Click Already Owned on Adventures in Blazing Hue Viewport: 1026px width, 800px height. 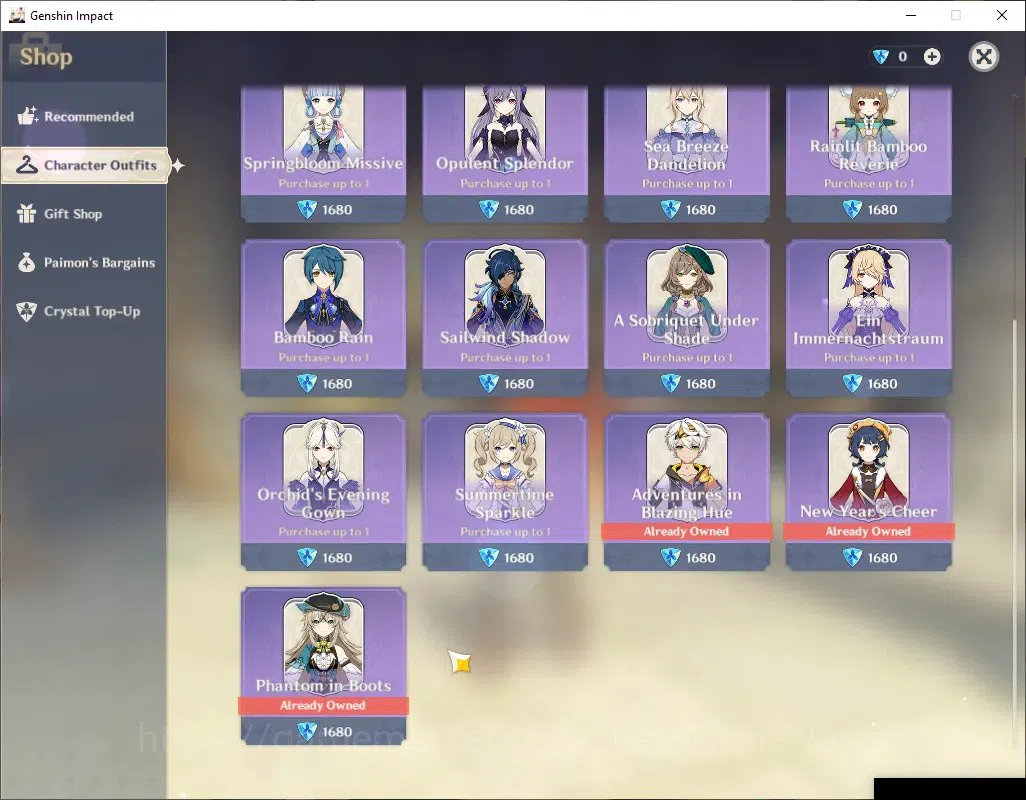coord(686,531)
